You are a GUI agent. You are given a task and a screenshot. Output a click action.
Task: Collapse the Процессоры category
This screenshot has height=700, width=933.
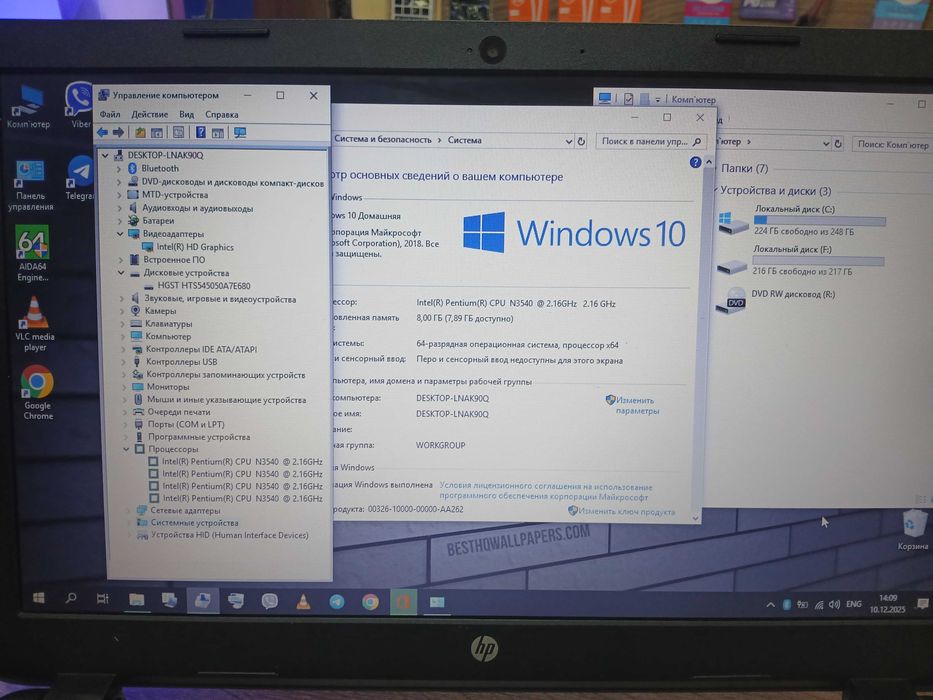[126, 449]
